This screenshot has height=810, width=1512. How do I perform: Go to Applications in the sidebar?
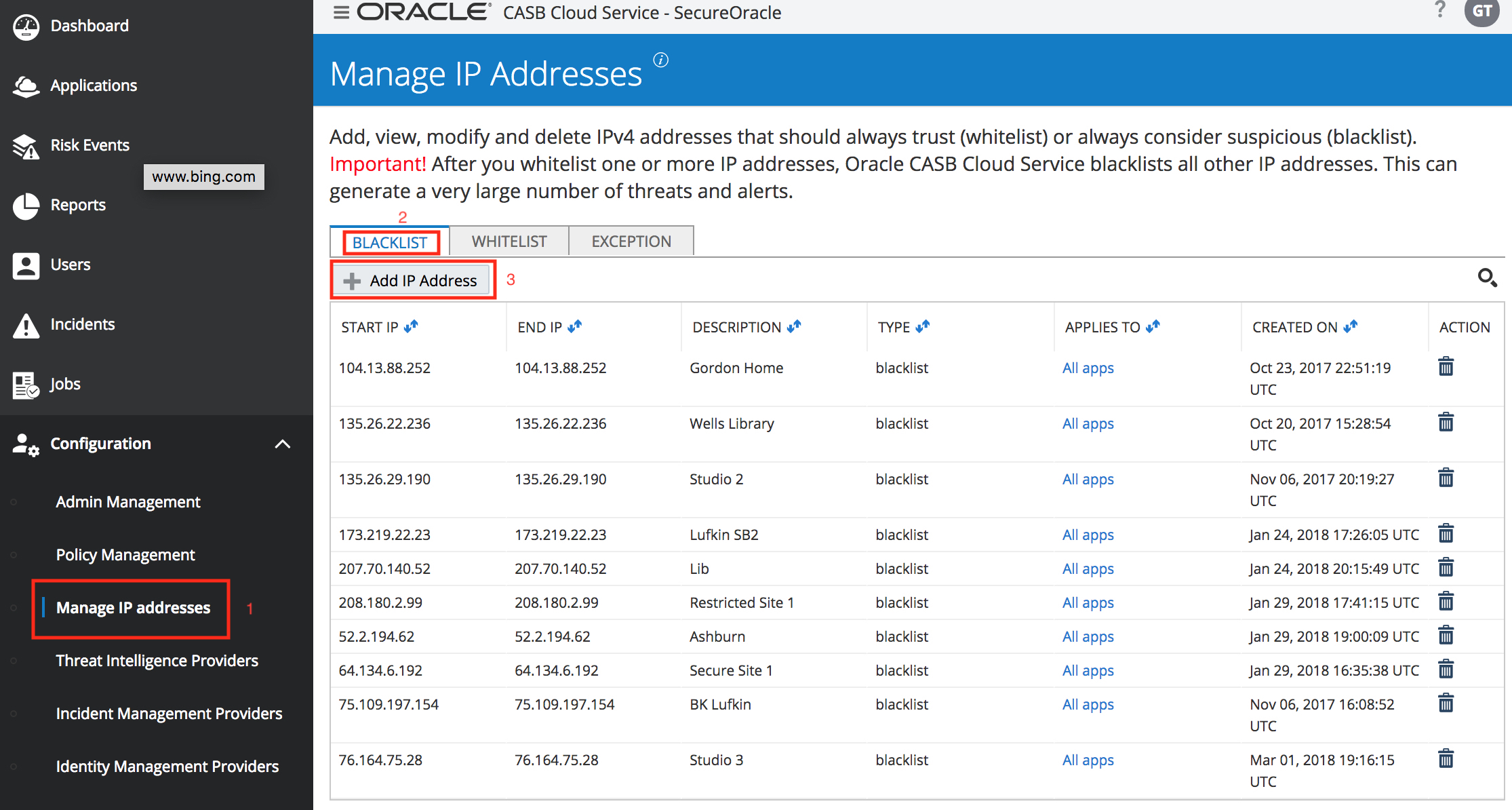point(94,85)
